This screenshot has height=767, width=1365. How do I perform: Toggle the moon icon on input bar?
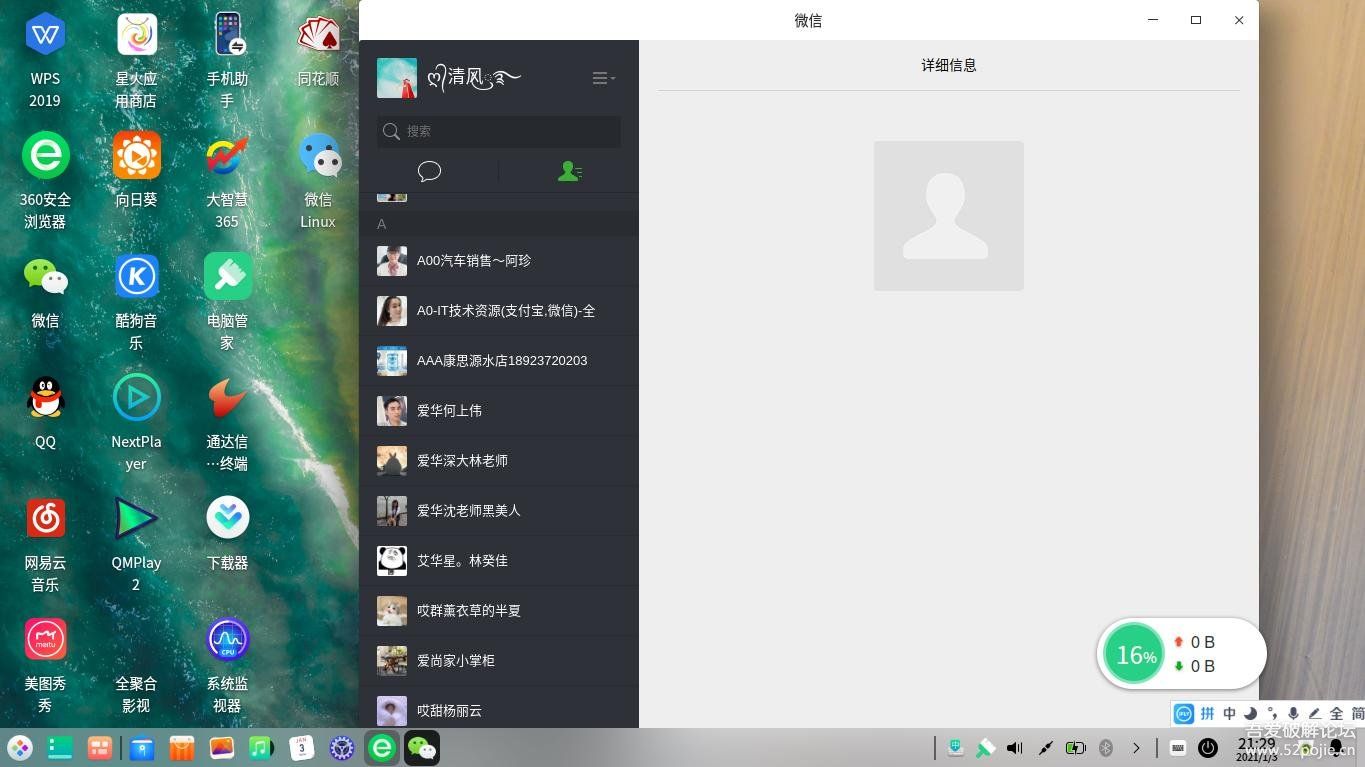(1250, 713)
